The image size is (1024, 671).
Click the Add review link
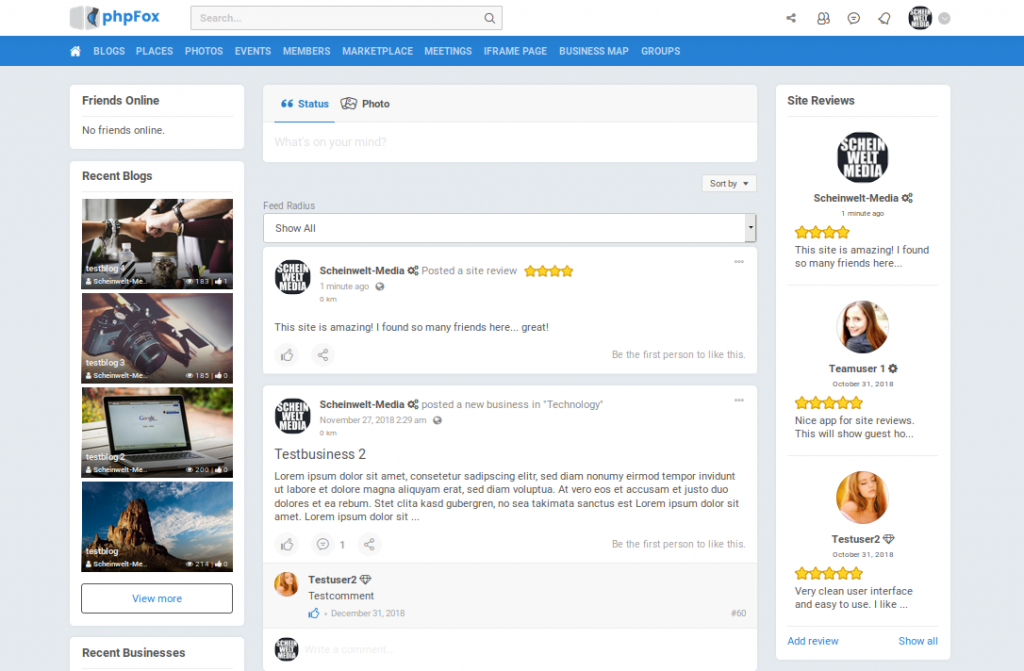[x=812, y=641]
